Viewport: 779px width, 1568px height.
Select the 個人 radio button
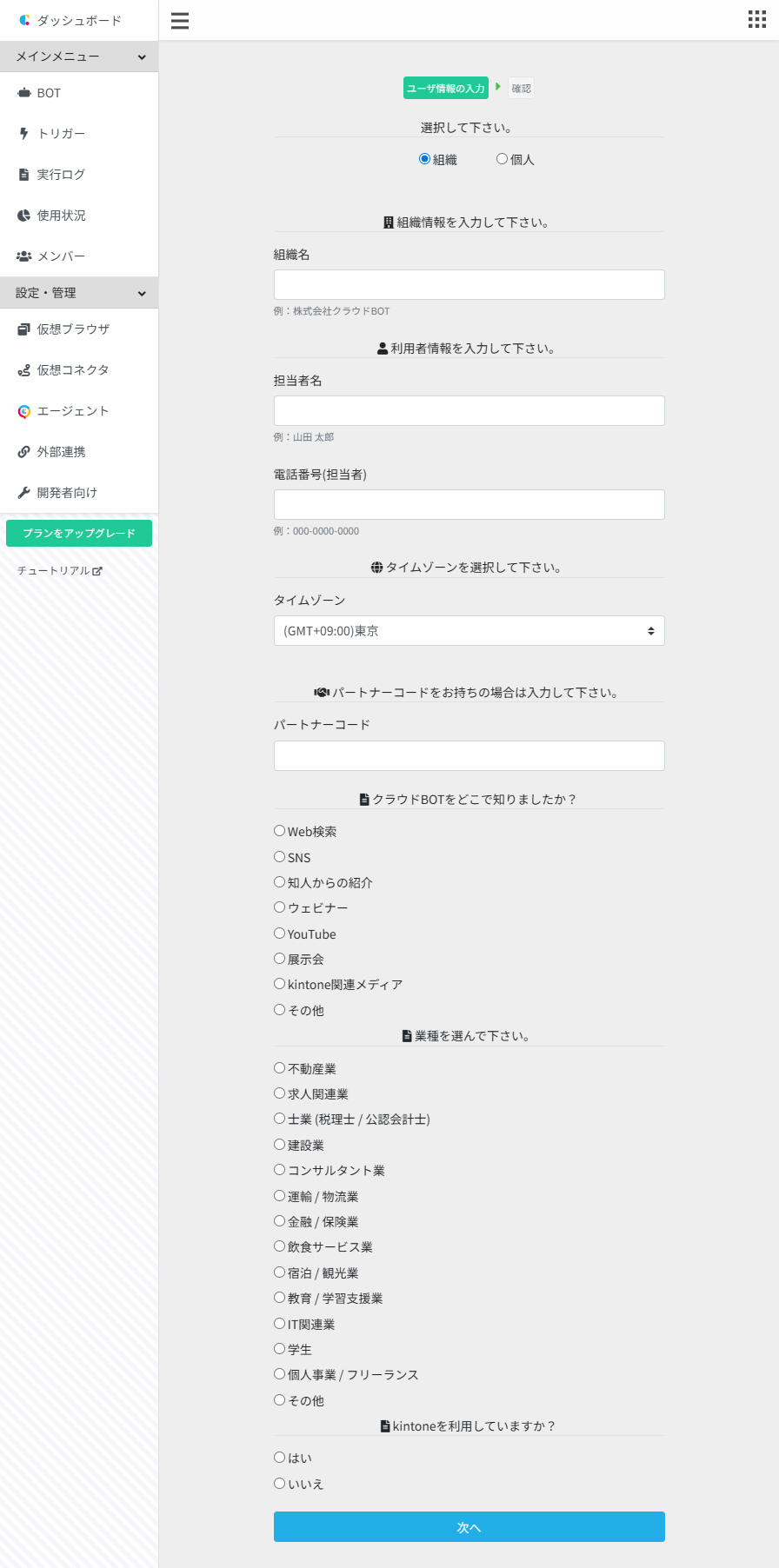[502, 159]
